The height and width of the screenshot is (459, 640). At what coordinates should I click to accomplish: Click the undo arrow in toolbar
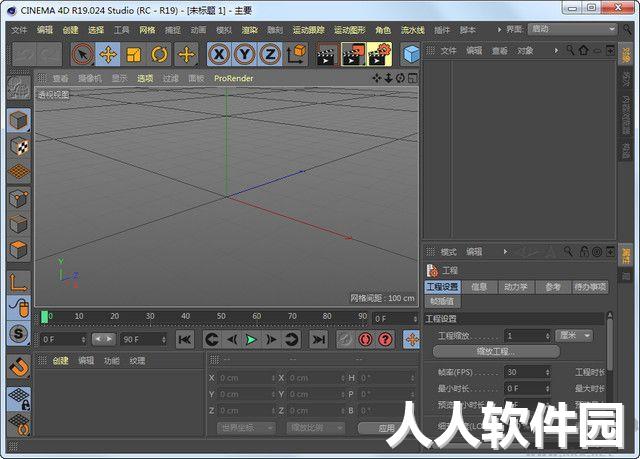tap(24, 54)
